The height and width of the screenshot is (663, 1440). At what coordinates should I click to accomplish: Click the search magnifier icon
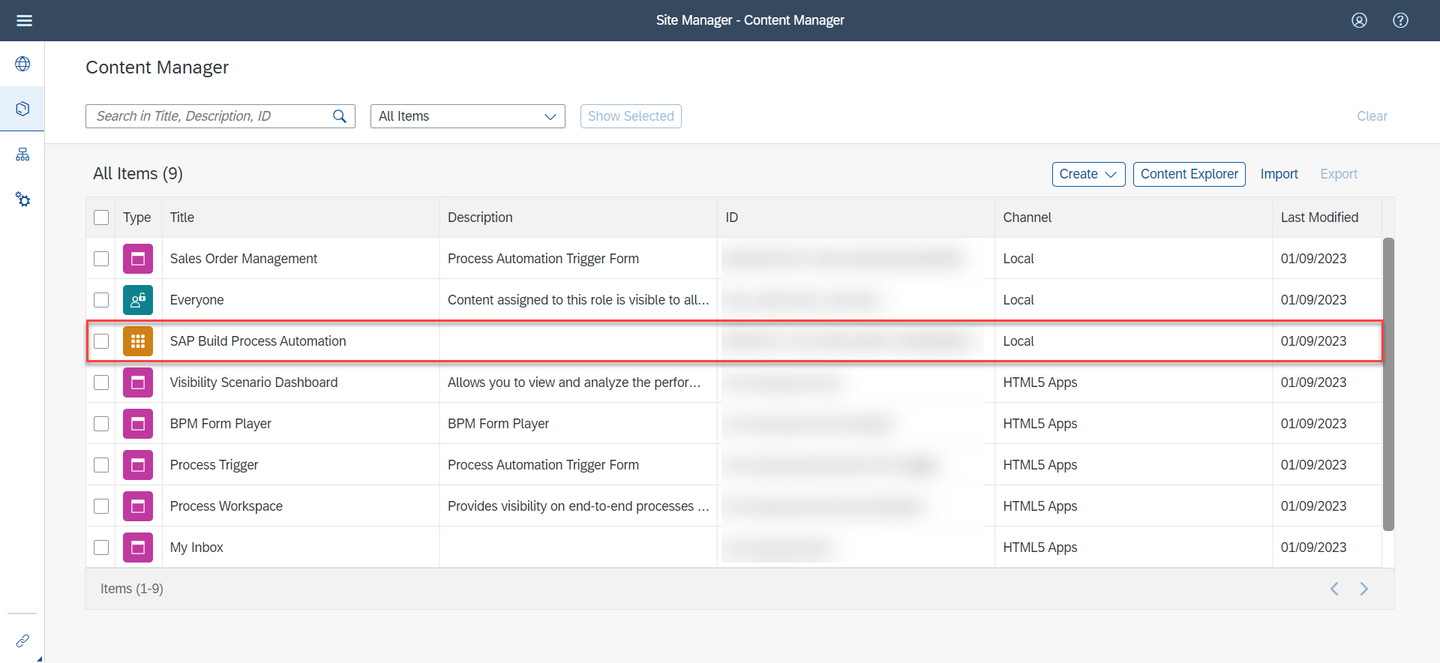(340, 116)
